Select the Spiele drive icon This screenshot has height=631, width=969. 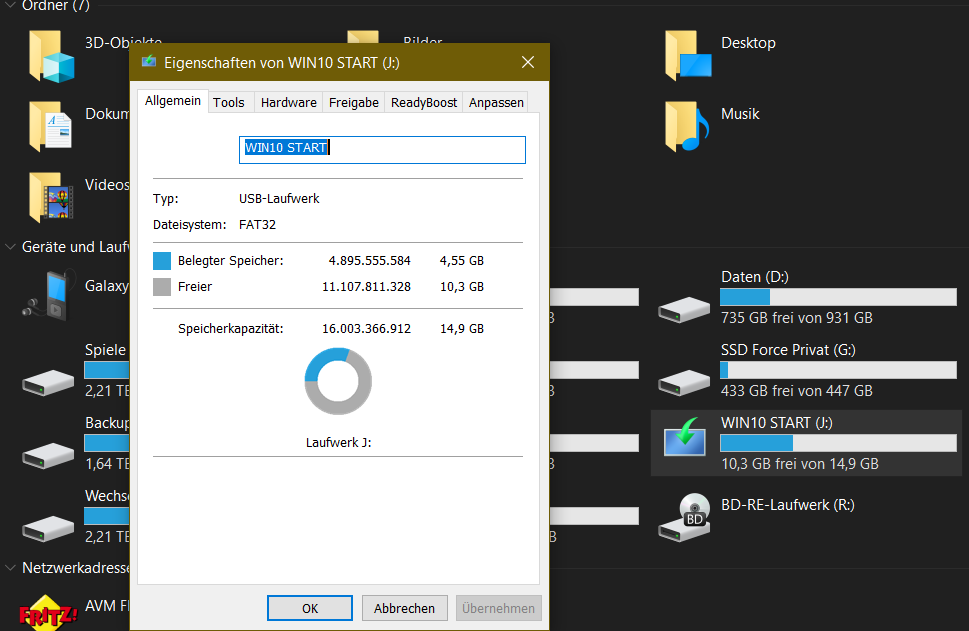pos(48,383)
